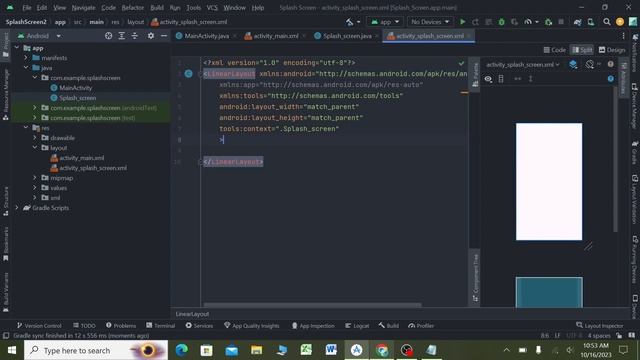Viewport: 640px width, 360px height.
Task: Expand Gradle Scripts node
Action: (17, 207)
